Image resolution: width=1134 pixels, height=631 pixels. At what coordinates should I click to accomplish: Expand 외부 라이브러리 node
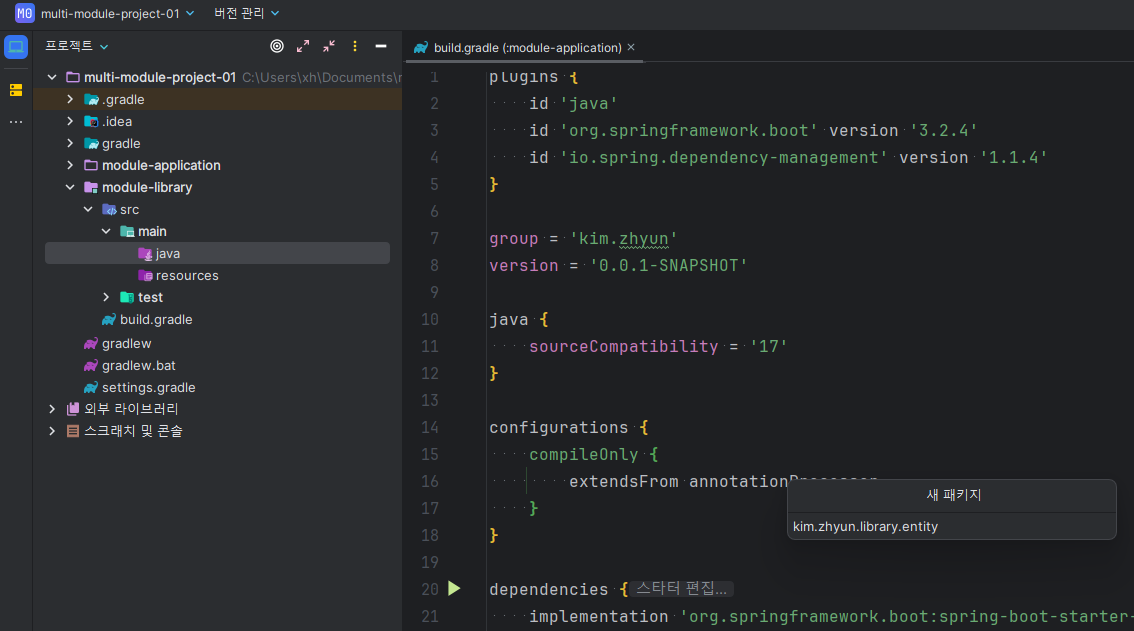point(52,409)
